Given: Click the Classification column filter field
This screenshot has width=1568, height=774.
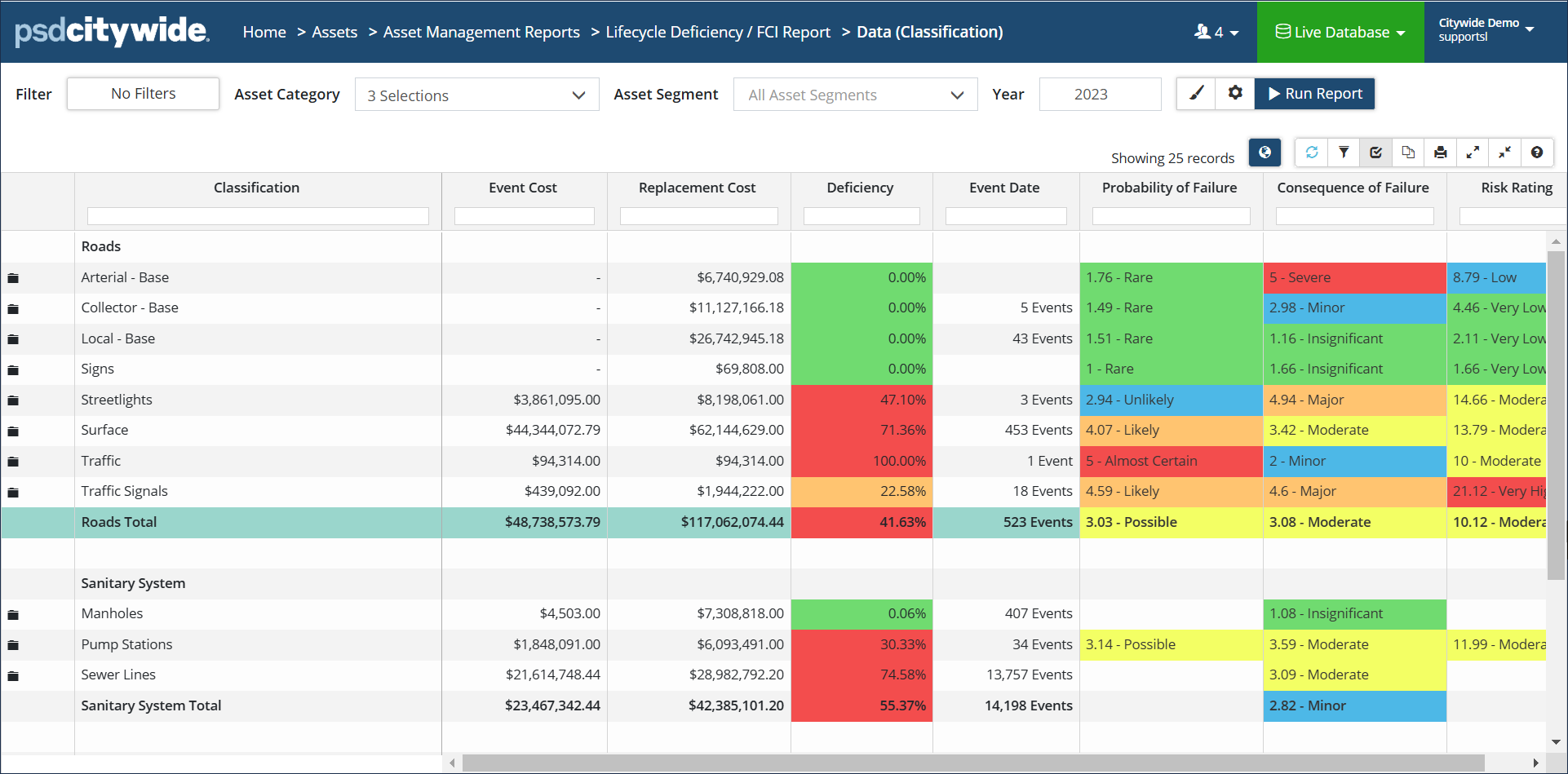Looking at the screenshot, I should 258,216.
